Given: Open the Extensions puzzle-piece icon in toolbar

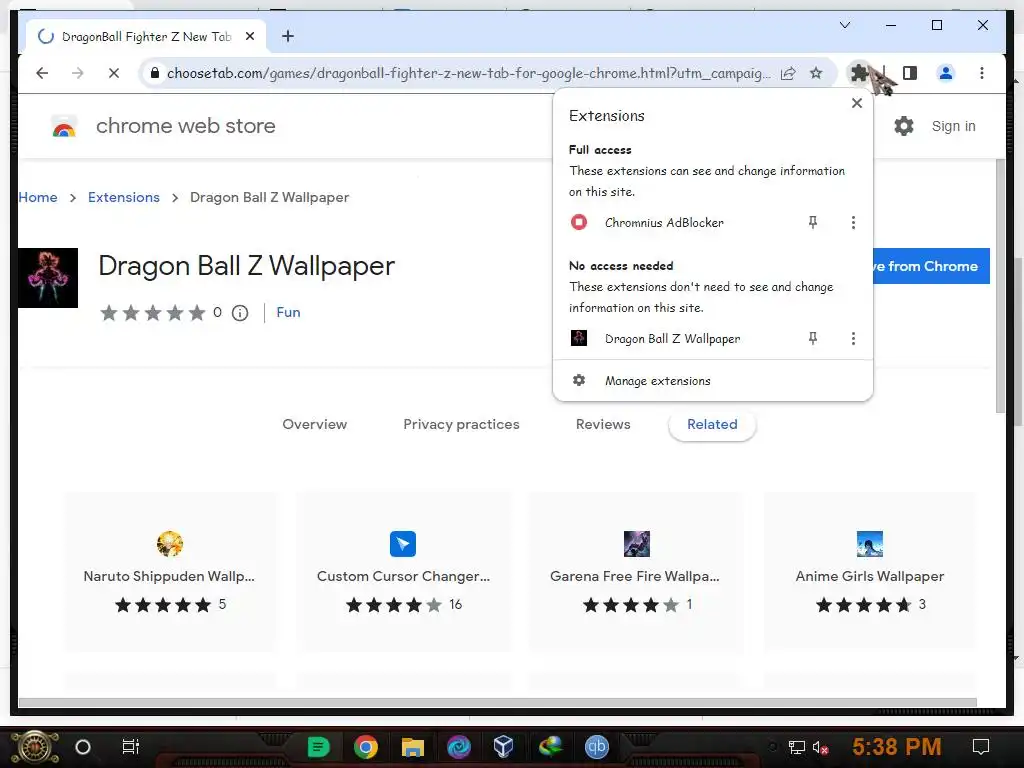Looking at the screenshot, I should (x=859, y=72).
